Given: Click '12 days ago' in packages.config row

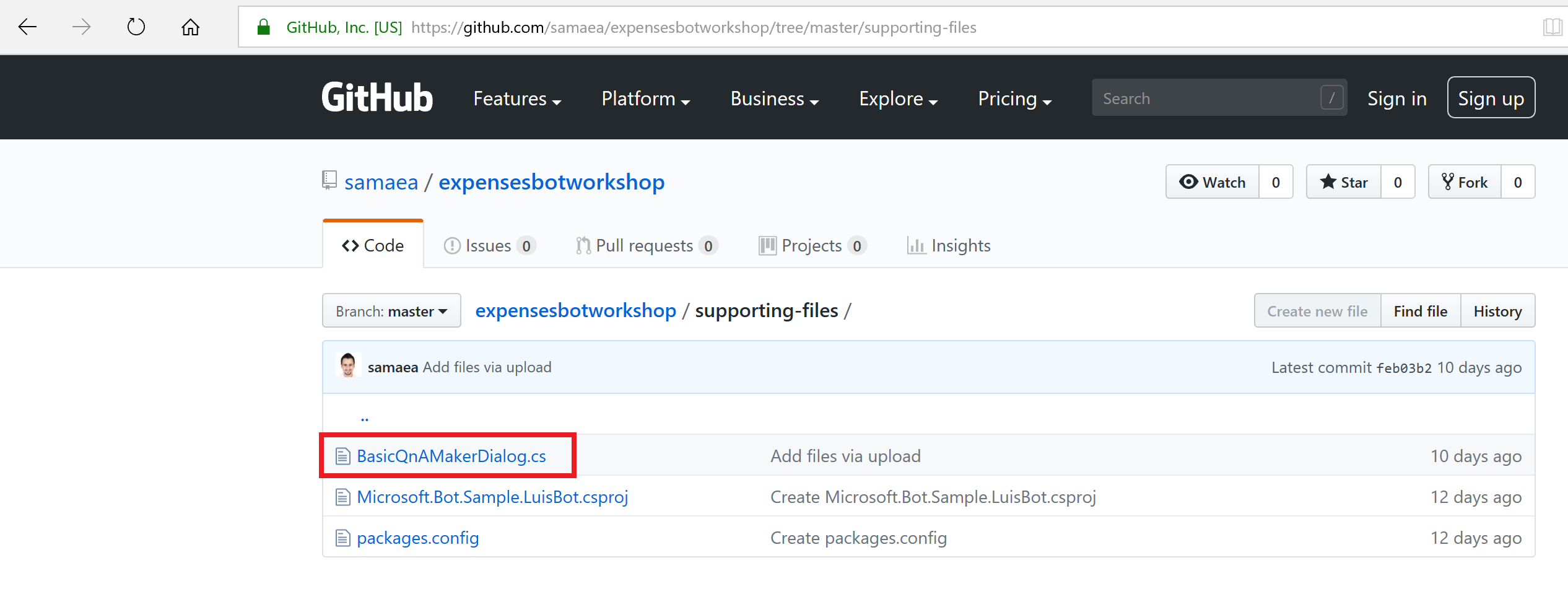Looking at the screenshot, I should (x=1476, y=538).
